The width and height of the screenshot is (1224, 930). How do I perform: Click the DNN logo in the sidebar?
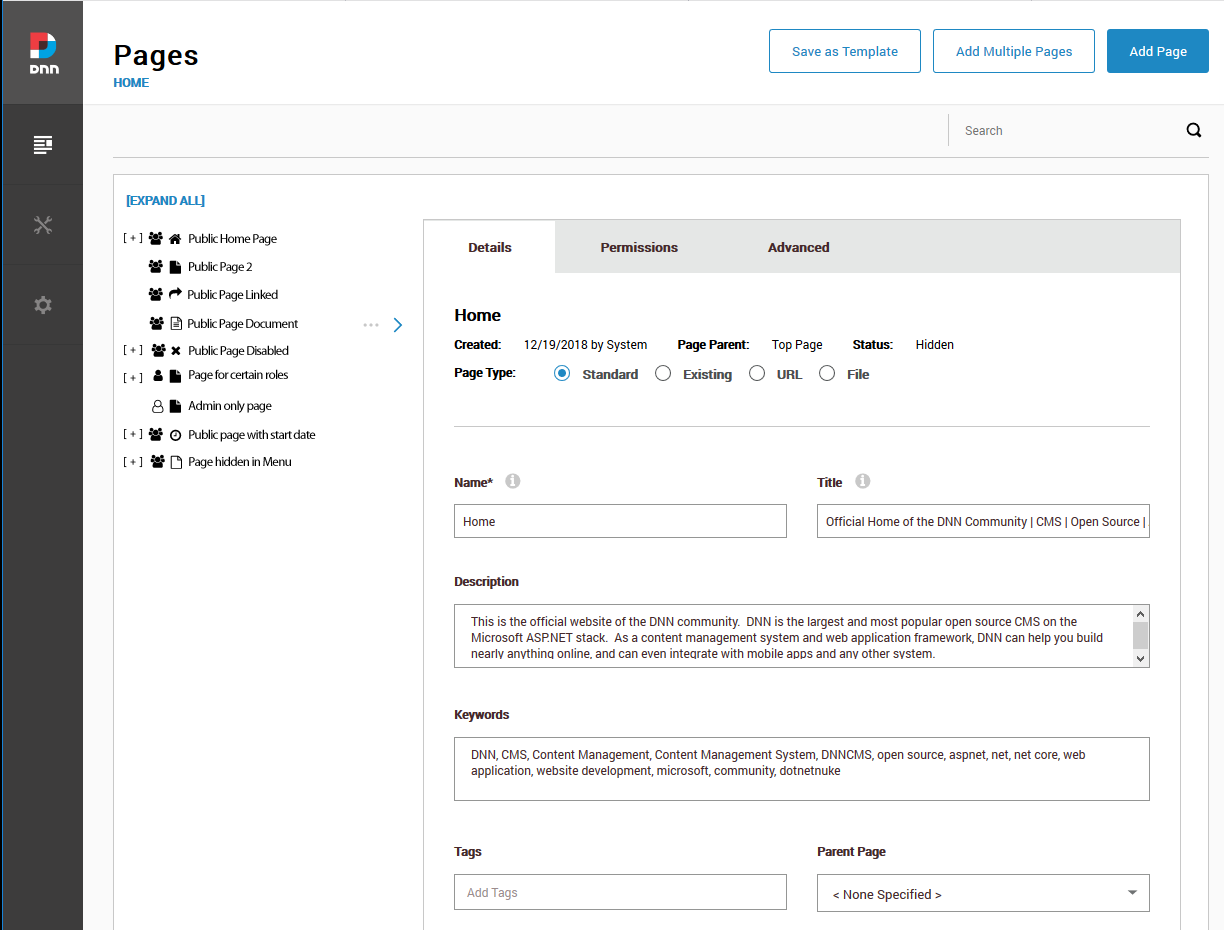pyautogui.click(x=42, y=53)
